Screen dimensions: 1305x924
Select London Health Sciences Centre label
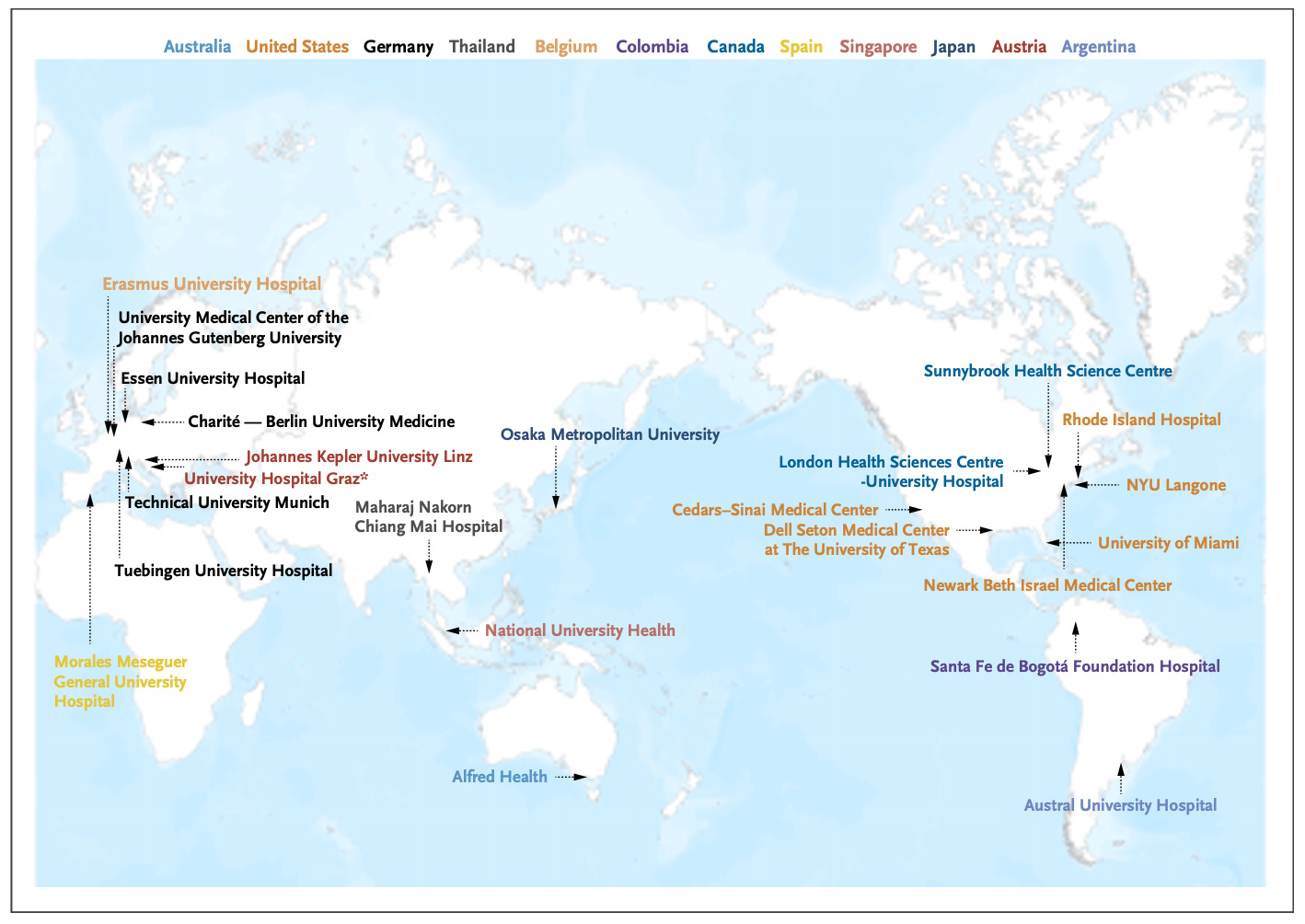[x=891, y=472]
